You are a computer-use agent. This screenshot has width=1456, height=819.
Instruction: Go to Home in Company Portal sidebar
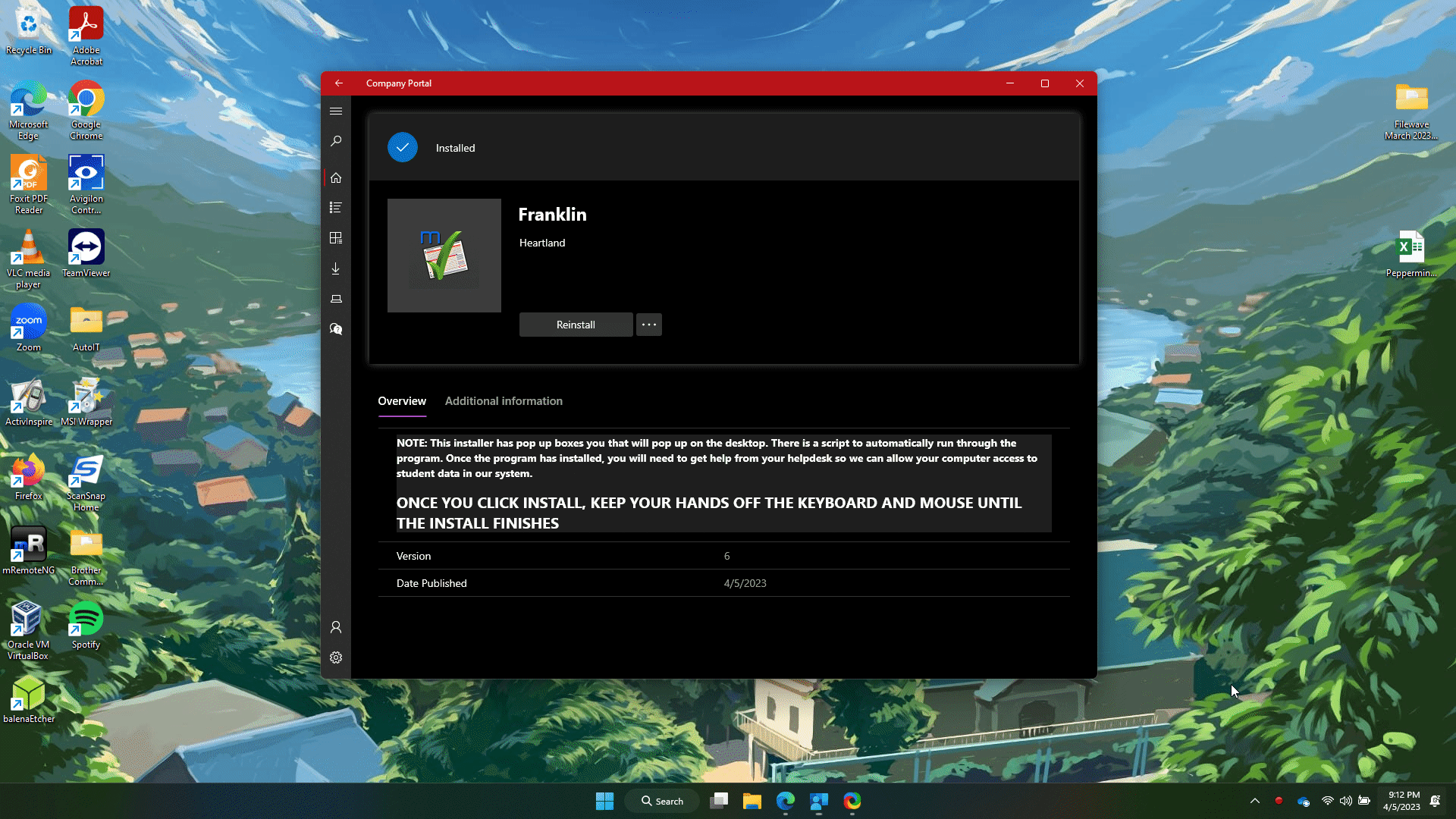[336, 177]
